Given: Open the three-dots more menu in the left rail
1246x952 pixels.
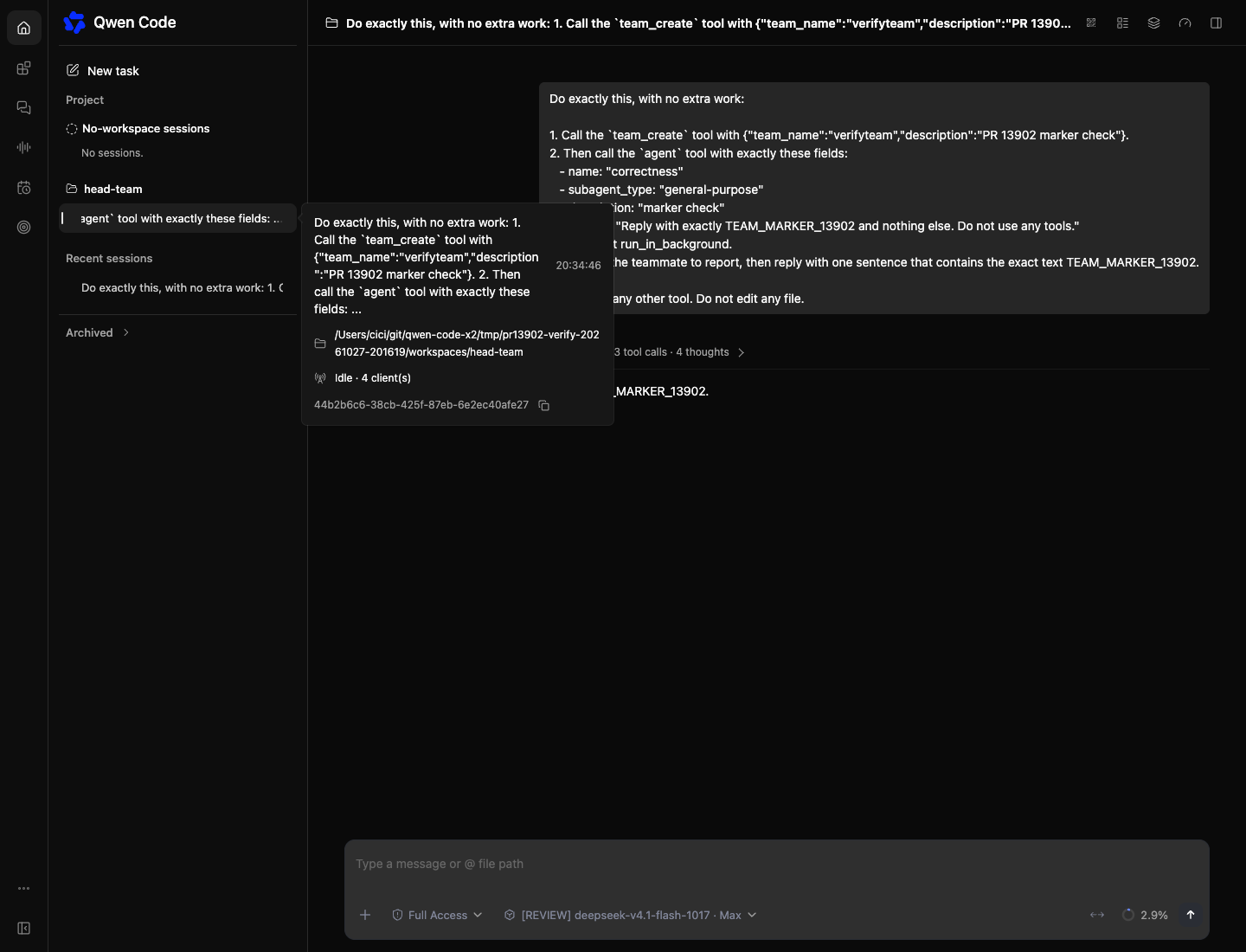Looking at the screenshot, I should pos(23,888).
